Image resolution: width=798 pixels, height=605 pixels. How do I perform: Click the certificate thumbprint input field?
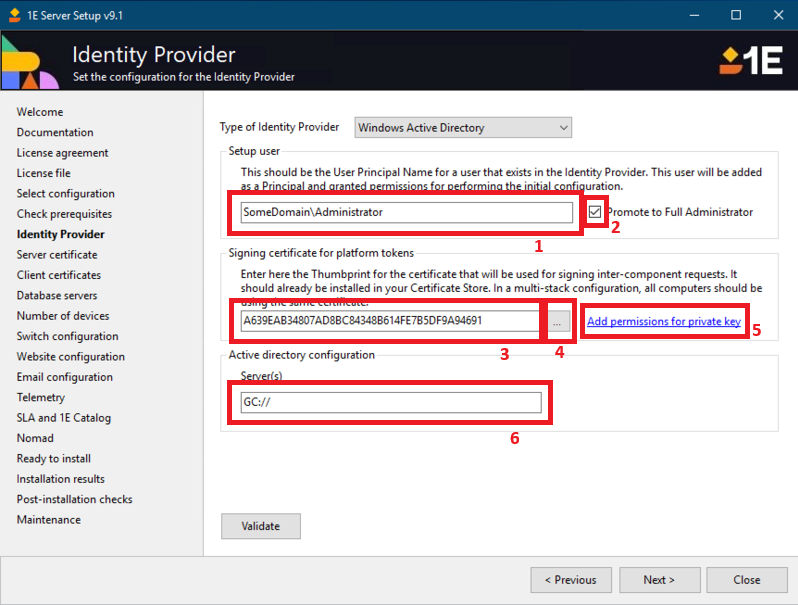point(390,321)
